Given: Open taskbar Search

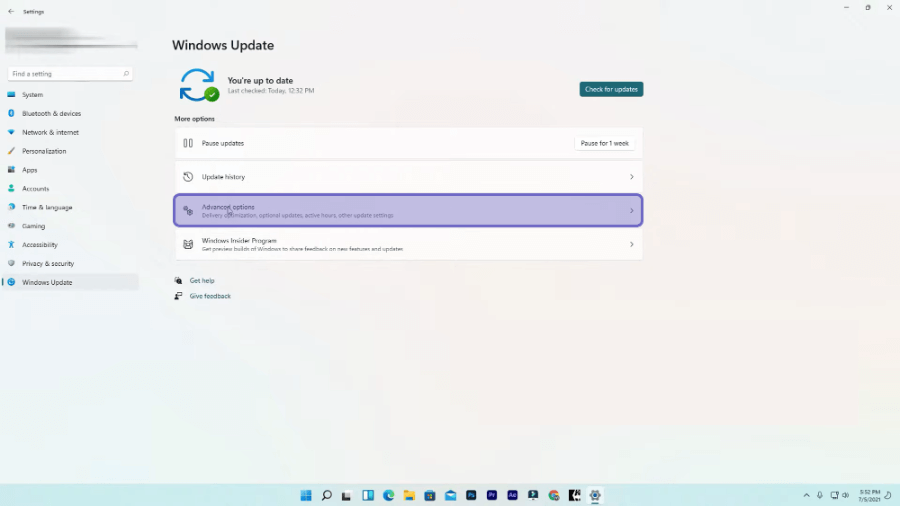Looking at the screenshot, I should pos(327,496).
